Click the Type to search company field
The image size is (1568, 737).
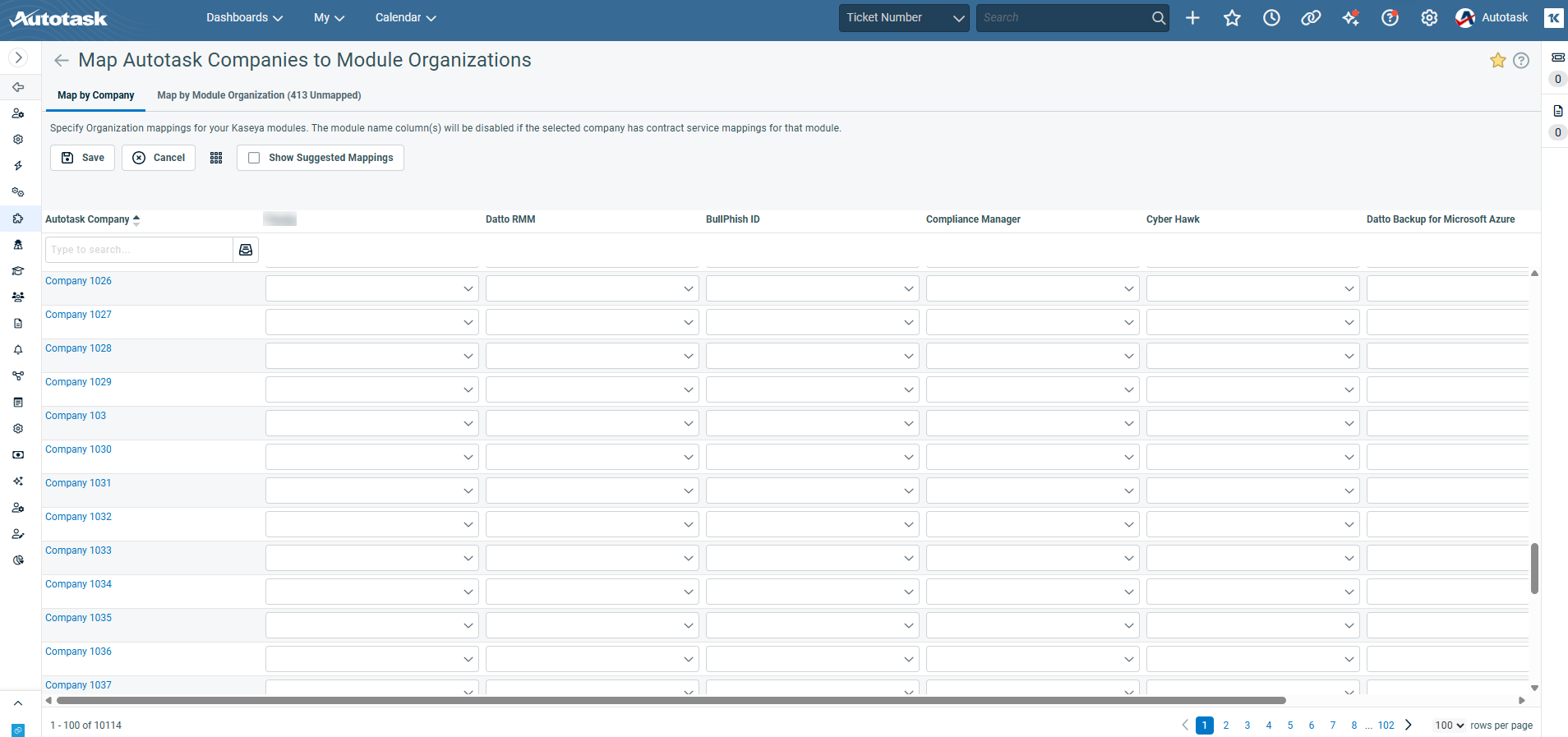tap(139, 250)
